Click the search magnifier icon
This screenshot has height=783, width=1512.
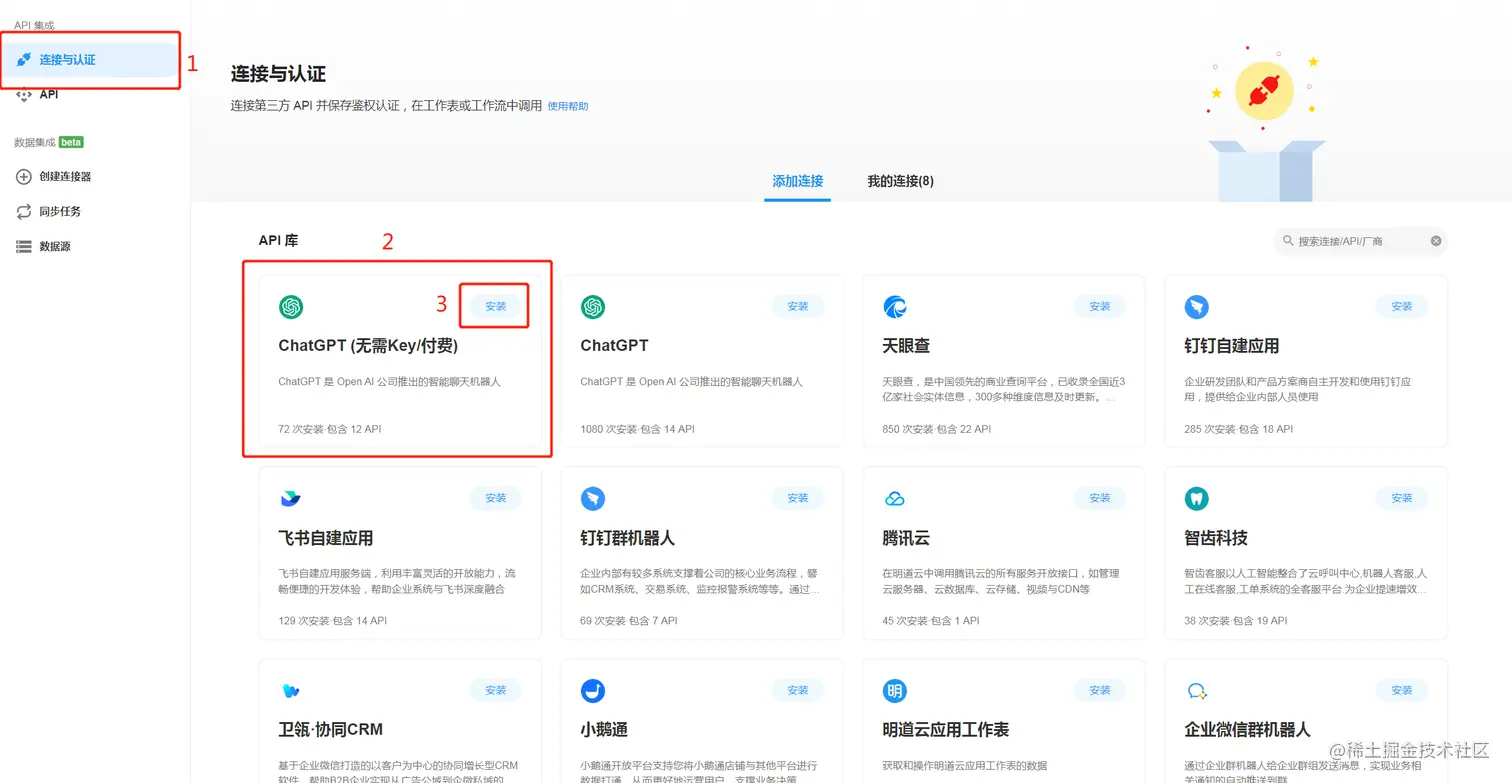(x=1288, y=241)
